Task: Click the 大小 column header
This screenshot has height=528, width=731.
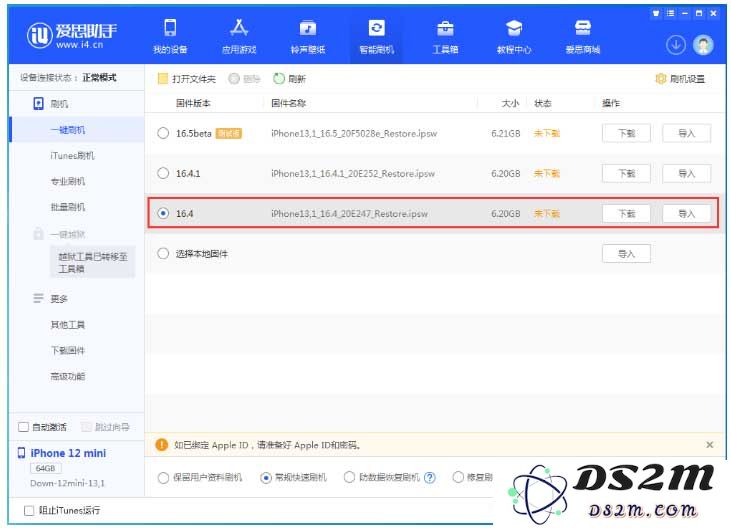Action: (x=510, y=103)
